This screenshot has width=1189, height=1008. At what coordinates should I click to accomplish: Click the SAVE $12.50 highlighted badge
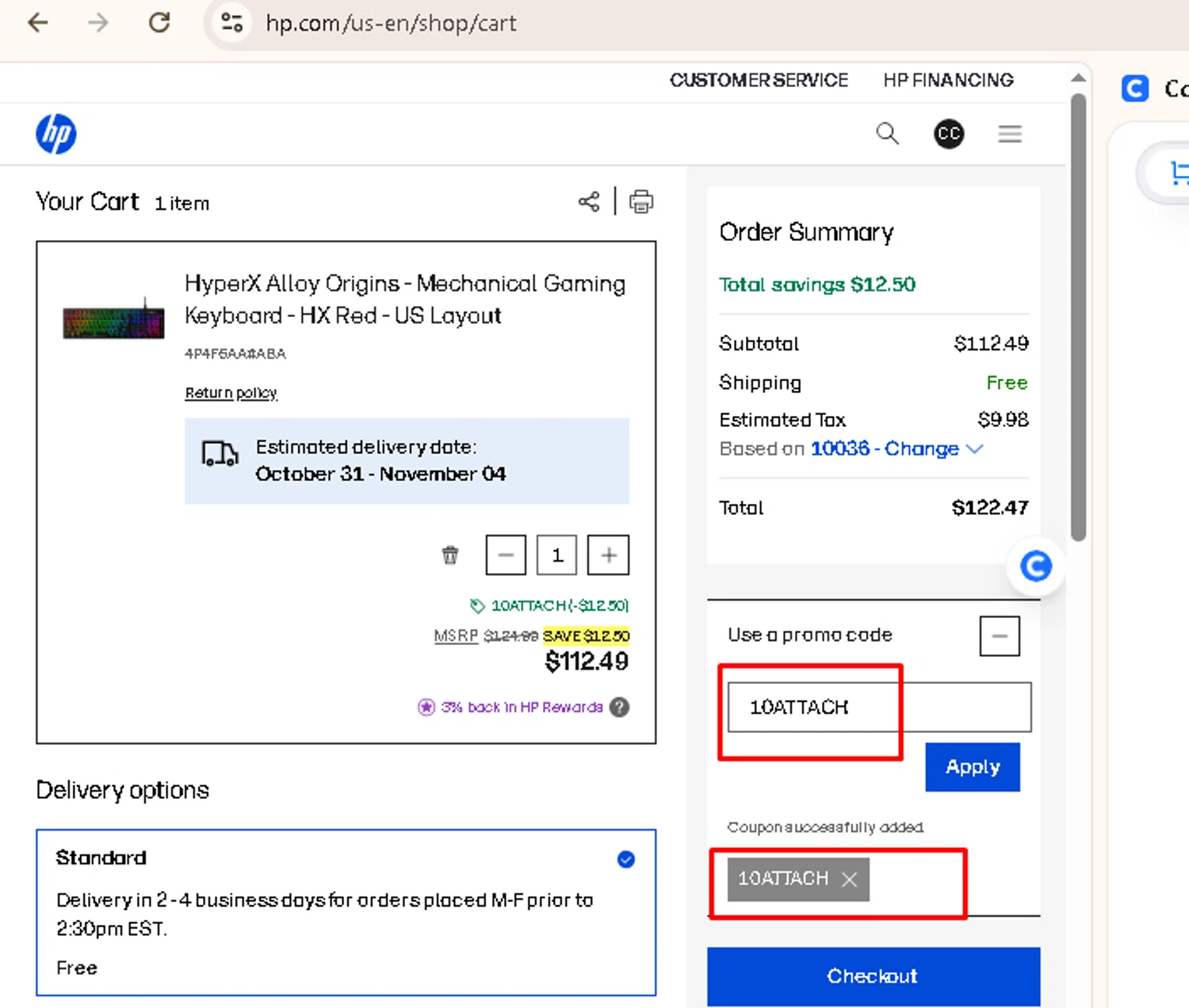(x=586, y=636)
